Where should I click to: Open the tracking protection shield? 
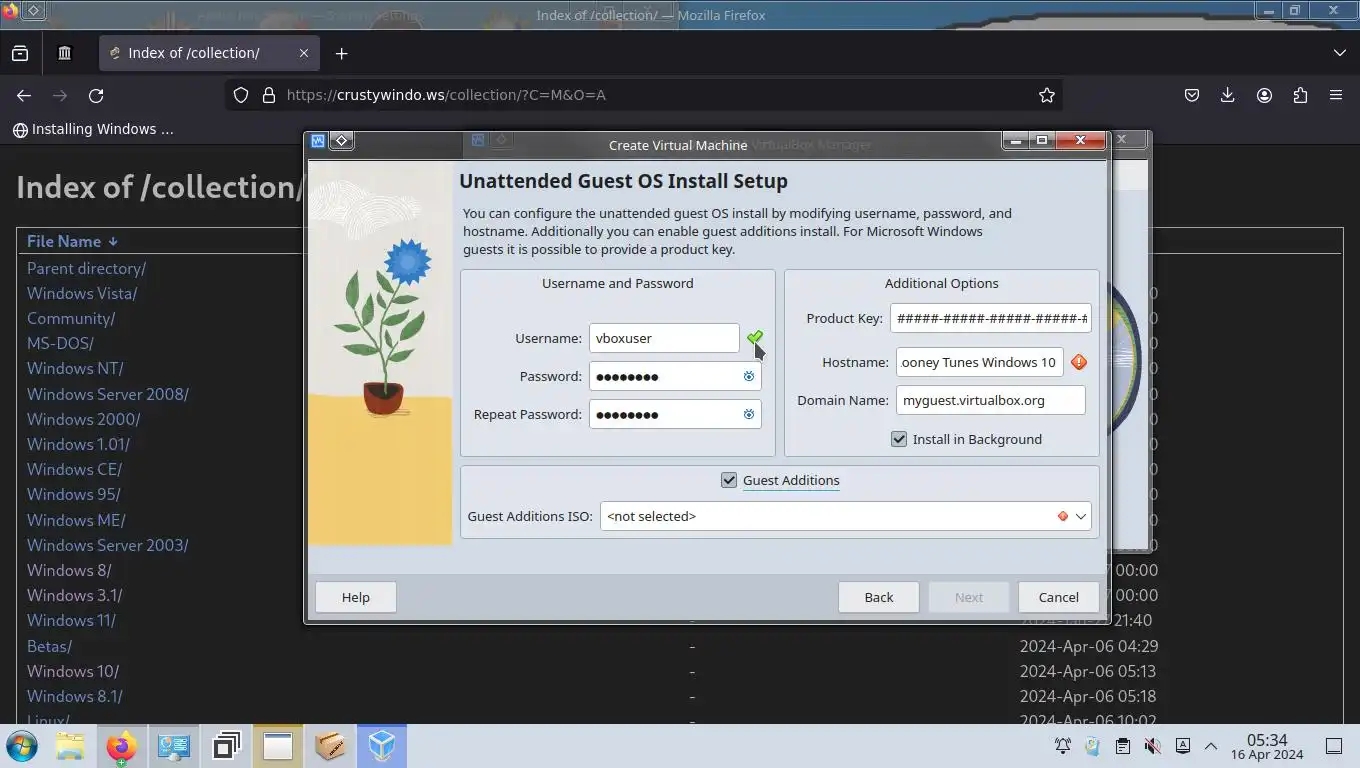tap(240, 95)
